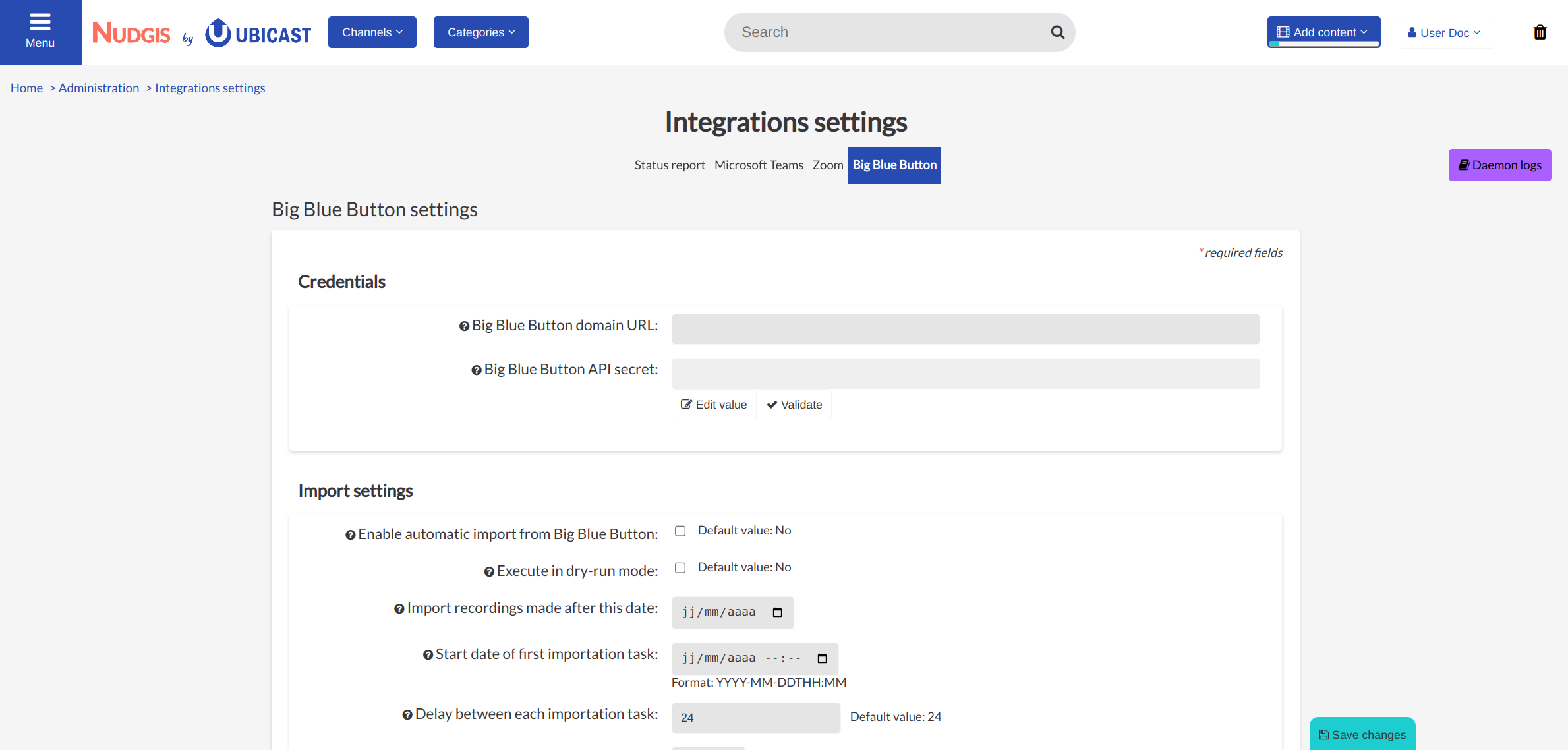Click the Nudgis logo
The image size is (1568, 750).
tap(131, 32)
